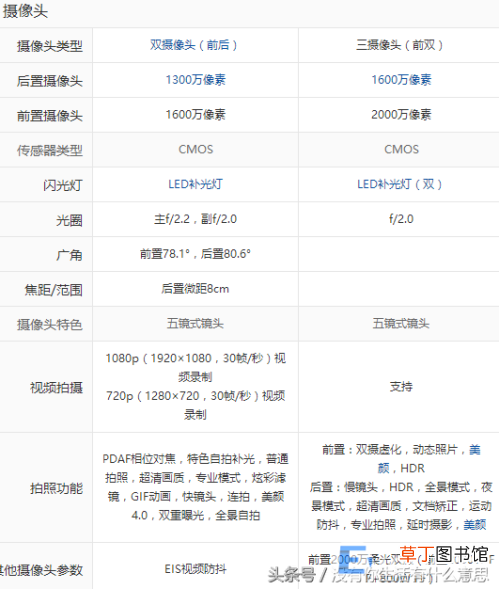The height and width of the screenshot is (589, 499).
Task: Select the 支持 cell in the 视频拍摄 row
Action: [x=401, y=386]
